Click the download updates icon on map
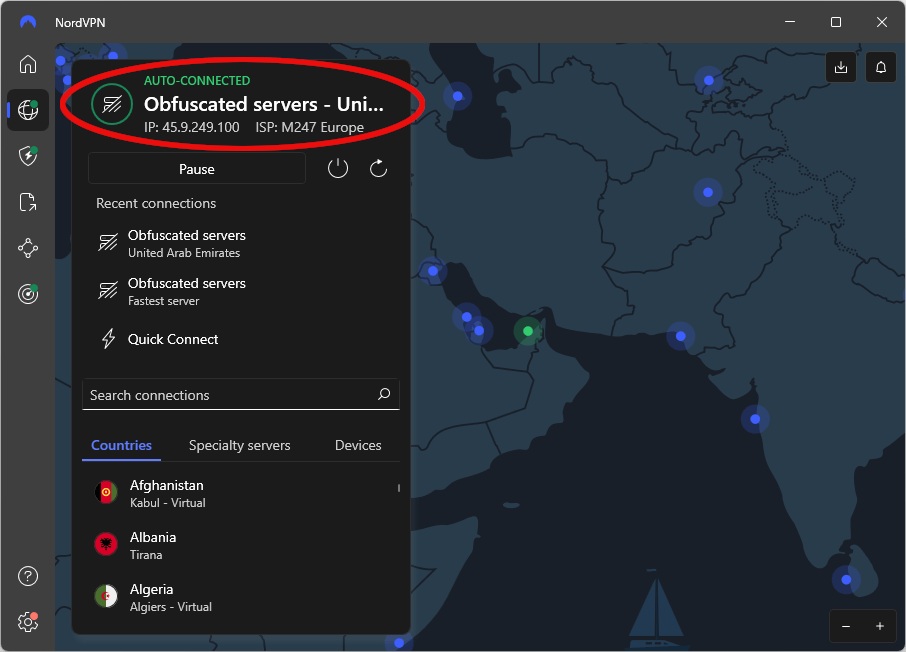The width and height of the screenshot is (906, 652). point(841,67)
